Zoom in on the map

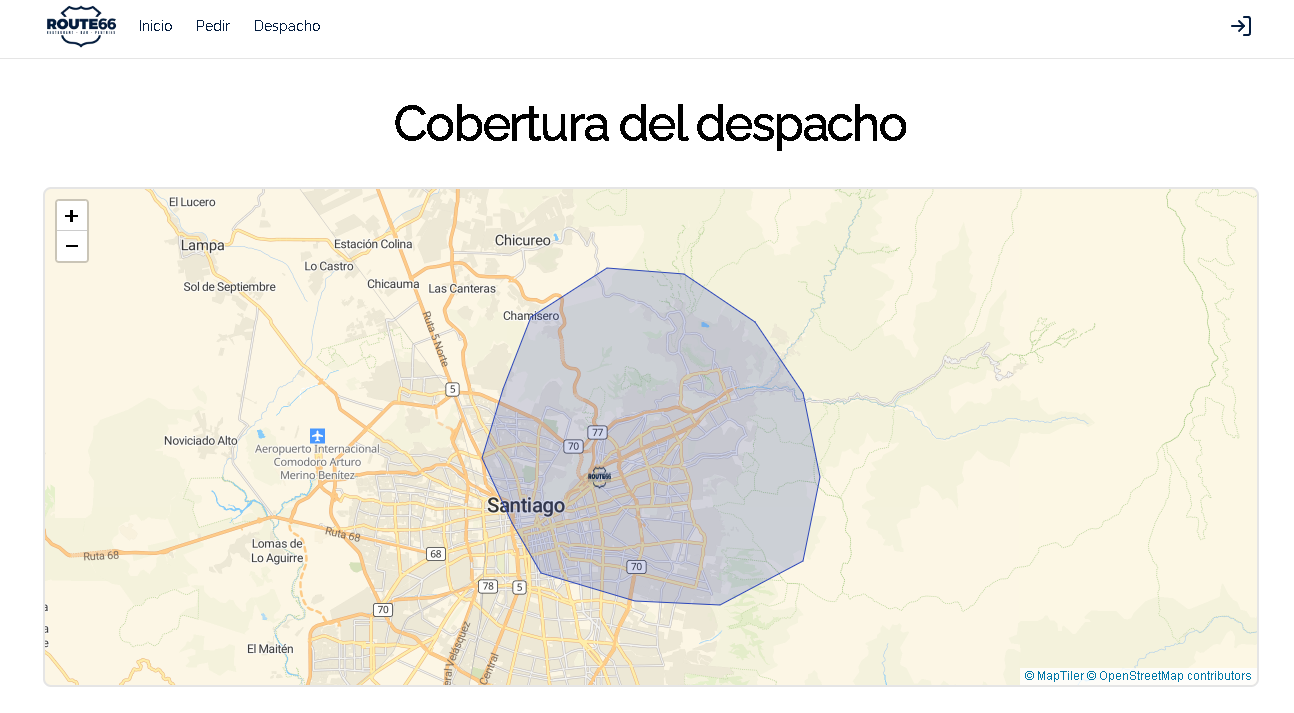tap(72, 216)
